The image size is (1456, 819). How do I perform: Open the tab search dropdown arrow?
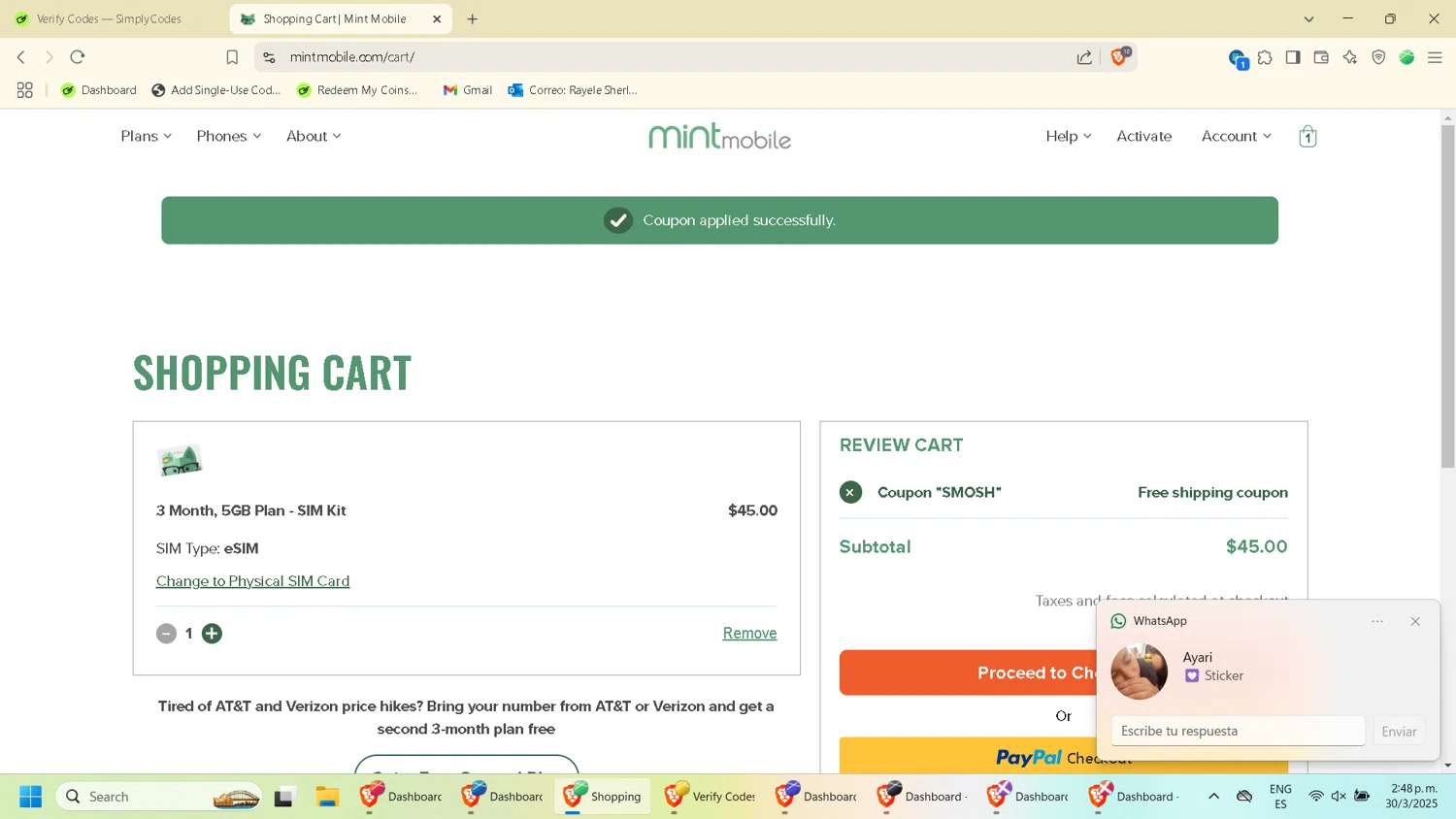pyautogui.click(x=1308, y=19)
